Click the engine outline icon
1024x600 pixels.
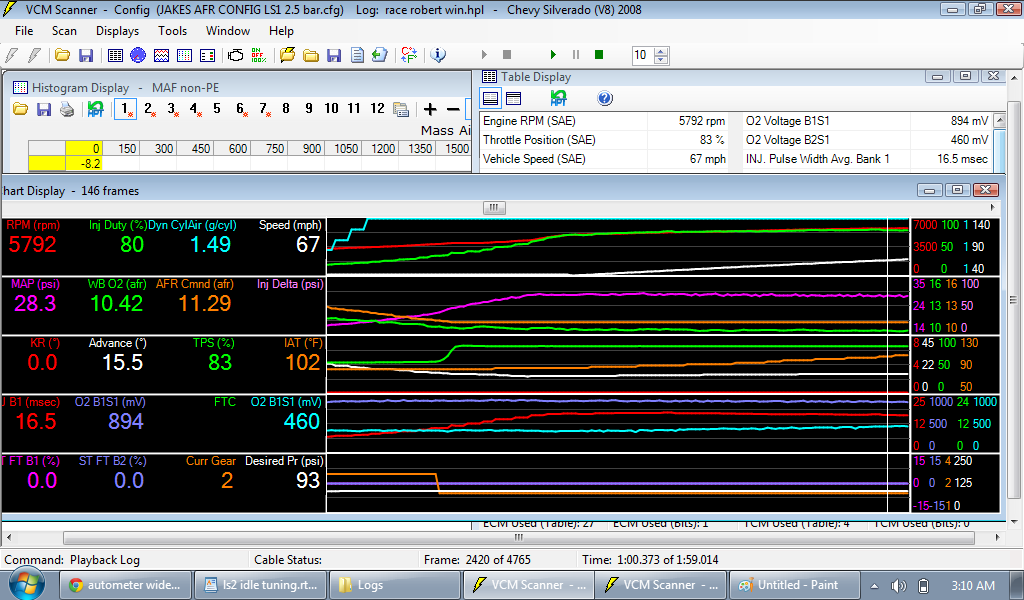(x=236, y=55)
